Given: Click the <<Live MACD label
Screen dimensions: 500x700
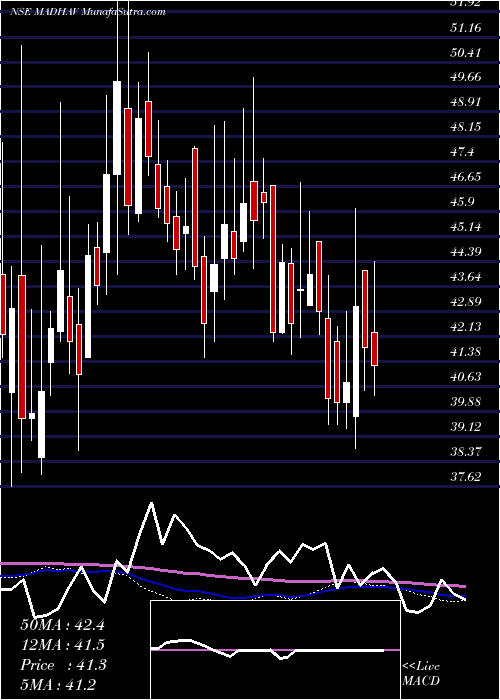Looking at the screenshot, I should pos(421,674).
